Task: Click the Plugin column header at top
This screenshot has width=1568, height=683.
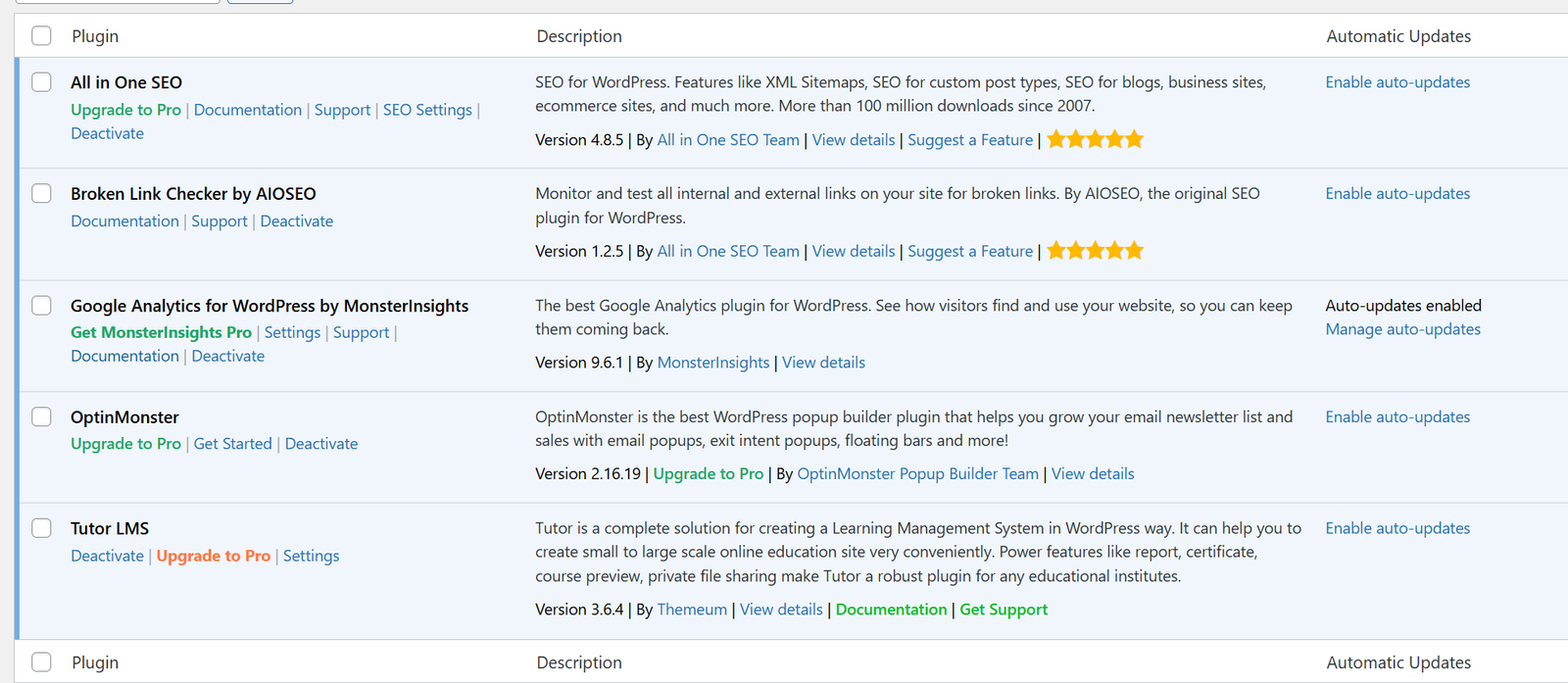Action: [95, 36]
